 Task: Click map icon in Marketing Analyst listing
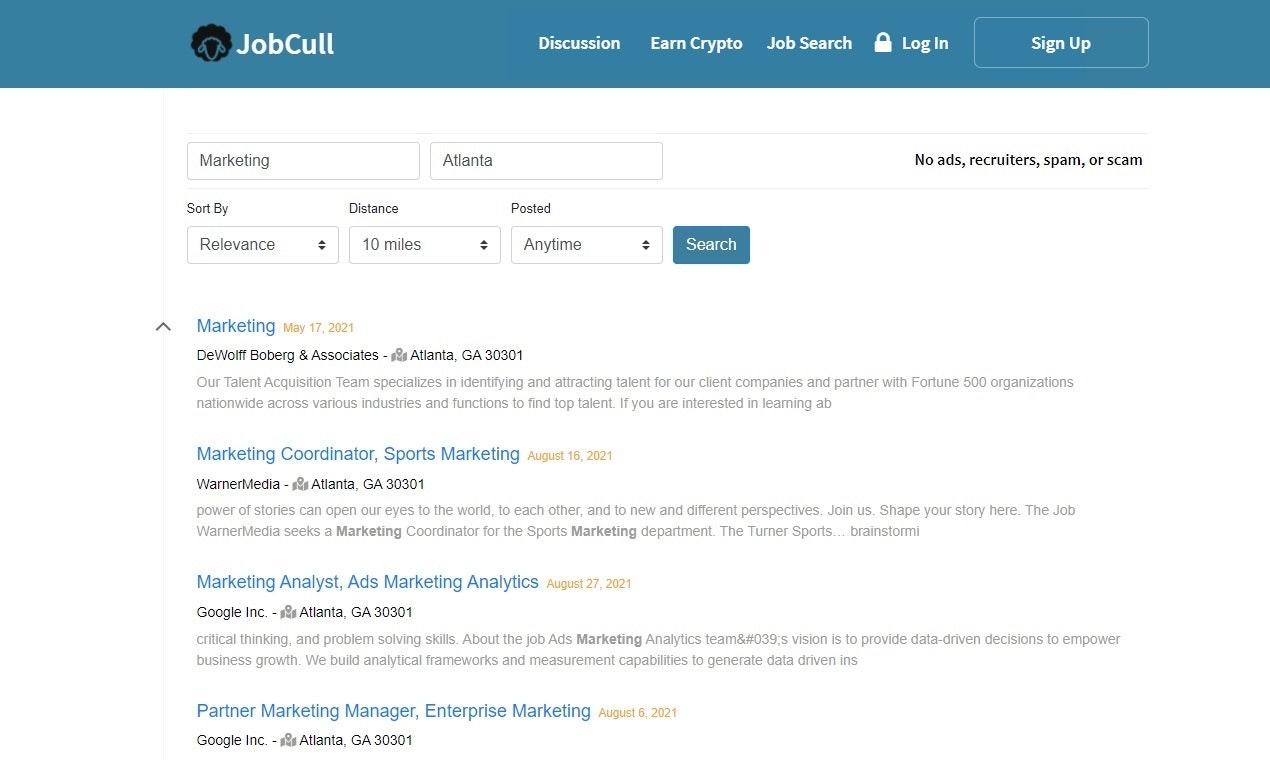click(288, 612)
